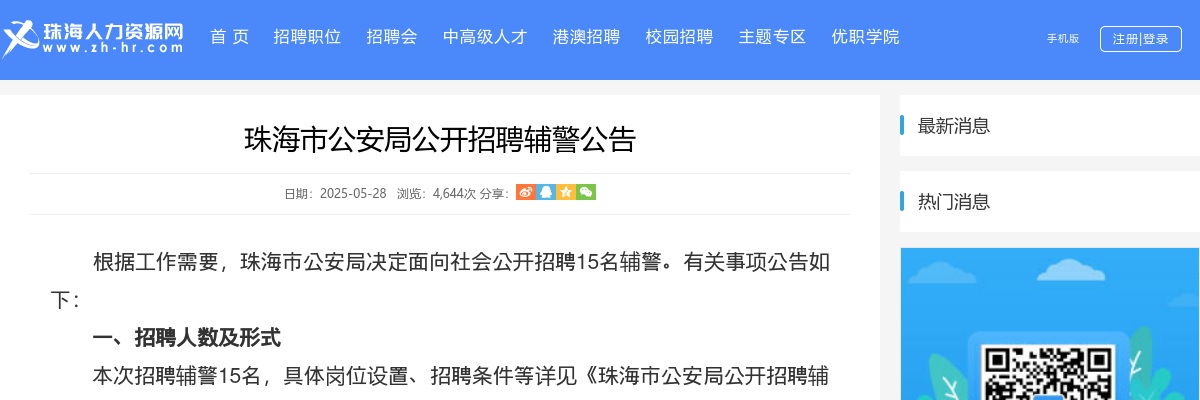Share to Qzone with star icon
This screenshot has width=1200, height=400.
[x=565, y=192]
